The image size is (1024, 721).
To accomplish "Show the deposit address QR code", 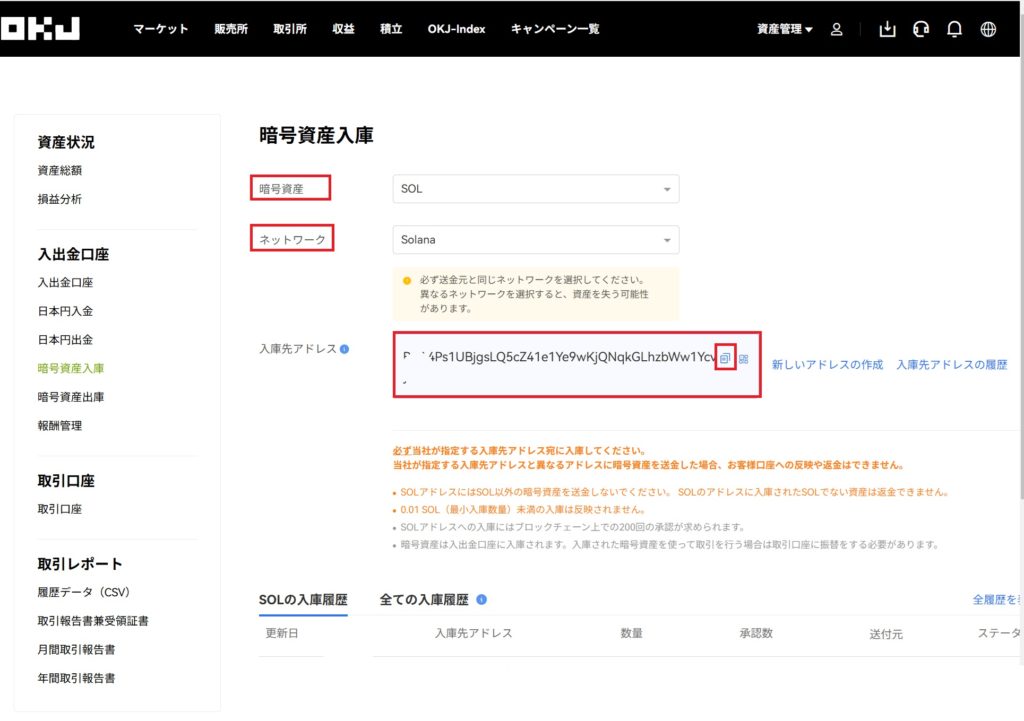I will pyautogui.click(x=743, y=359).
